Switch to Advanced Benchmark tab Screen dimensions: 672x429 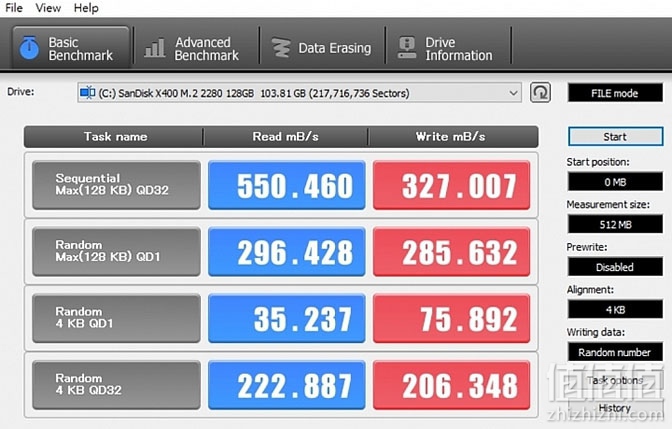(196, 48)
